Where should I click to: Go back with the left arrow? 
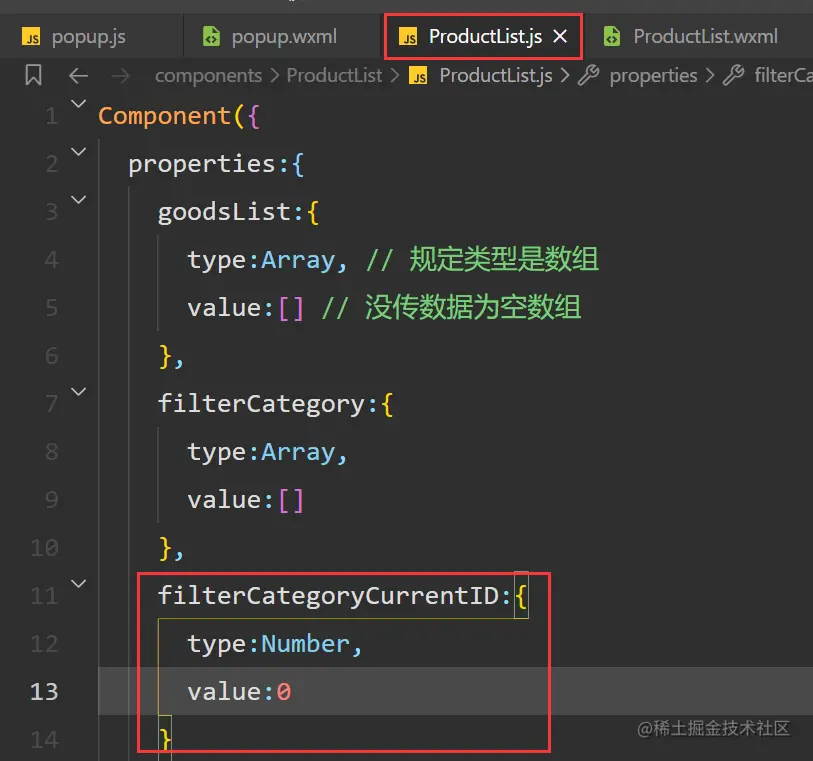click(x=78, y=76)
